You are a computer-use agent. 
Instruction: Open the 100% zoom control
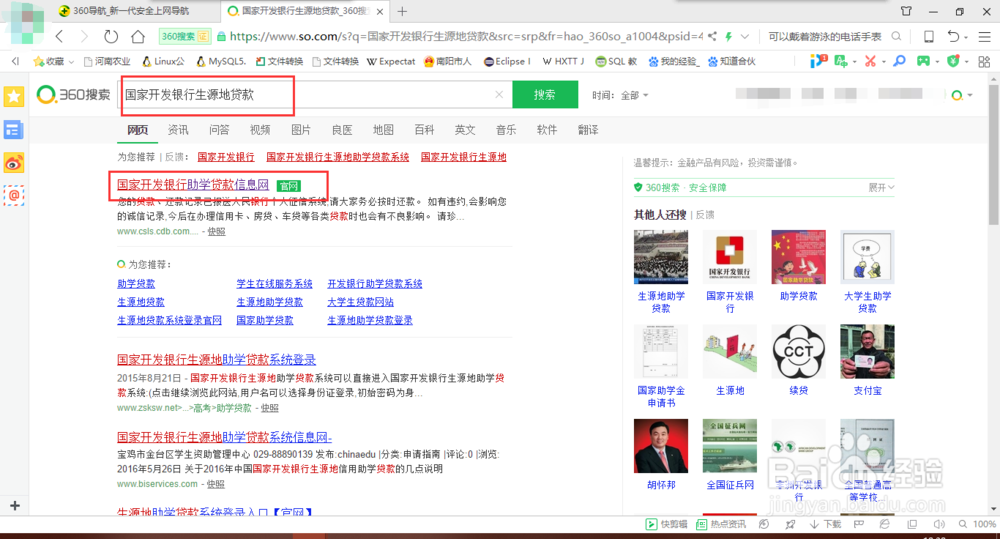click(x=978, y=524)
